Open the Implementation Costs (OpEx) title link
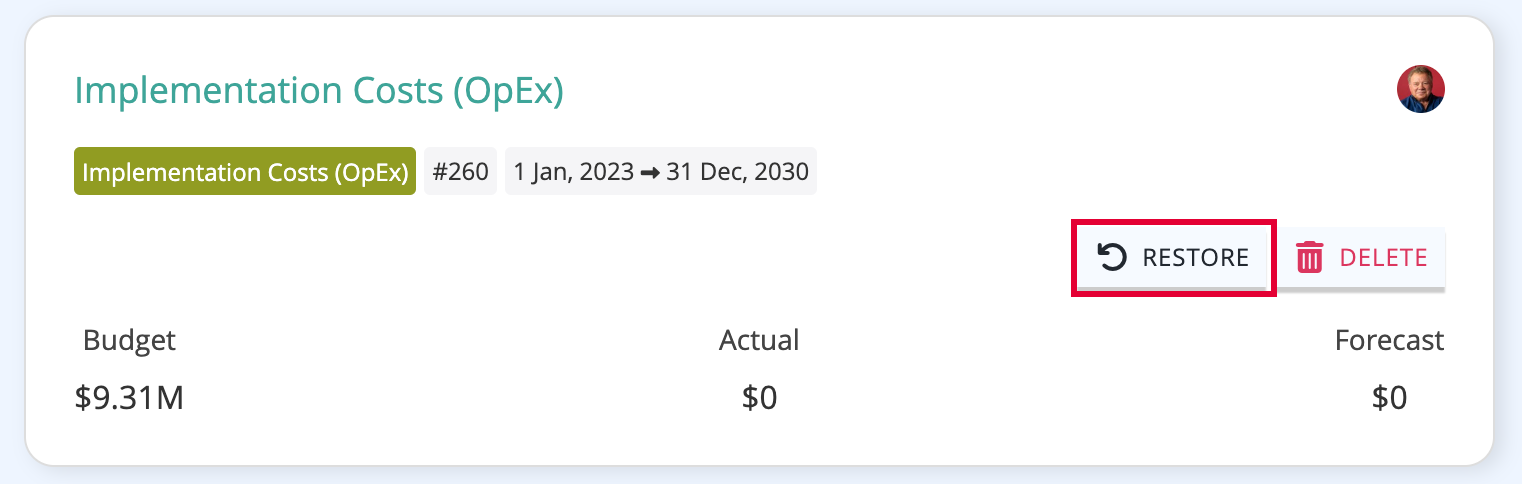Screen dimensions: 1522x484 319,91
